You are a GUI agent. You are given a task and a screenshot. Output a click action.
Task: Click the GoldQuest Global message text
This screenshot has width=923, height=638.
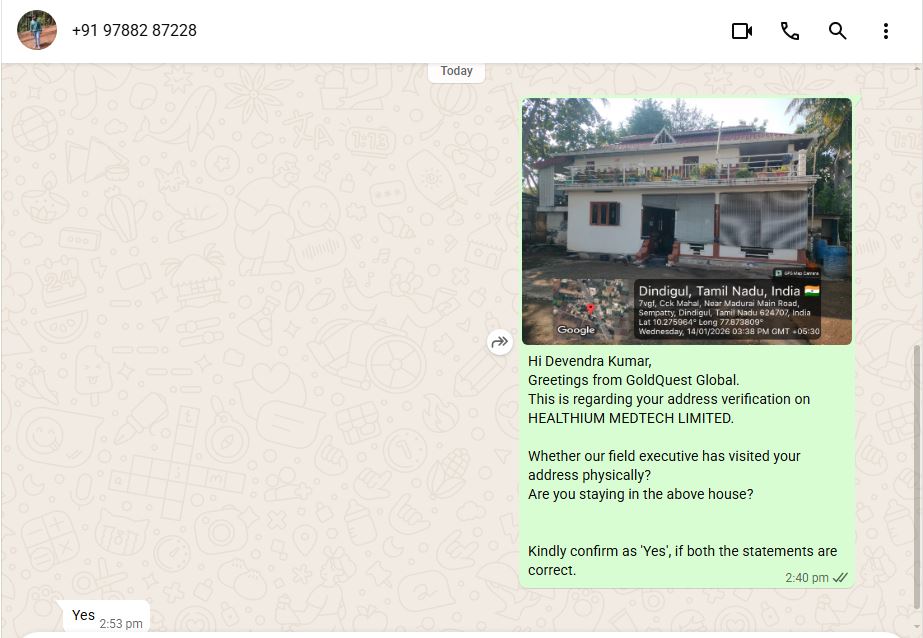[682, 466]
